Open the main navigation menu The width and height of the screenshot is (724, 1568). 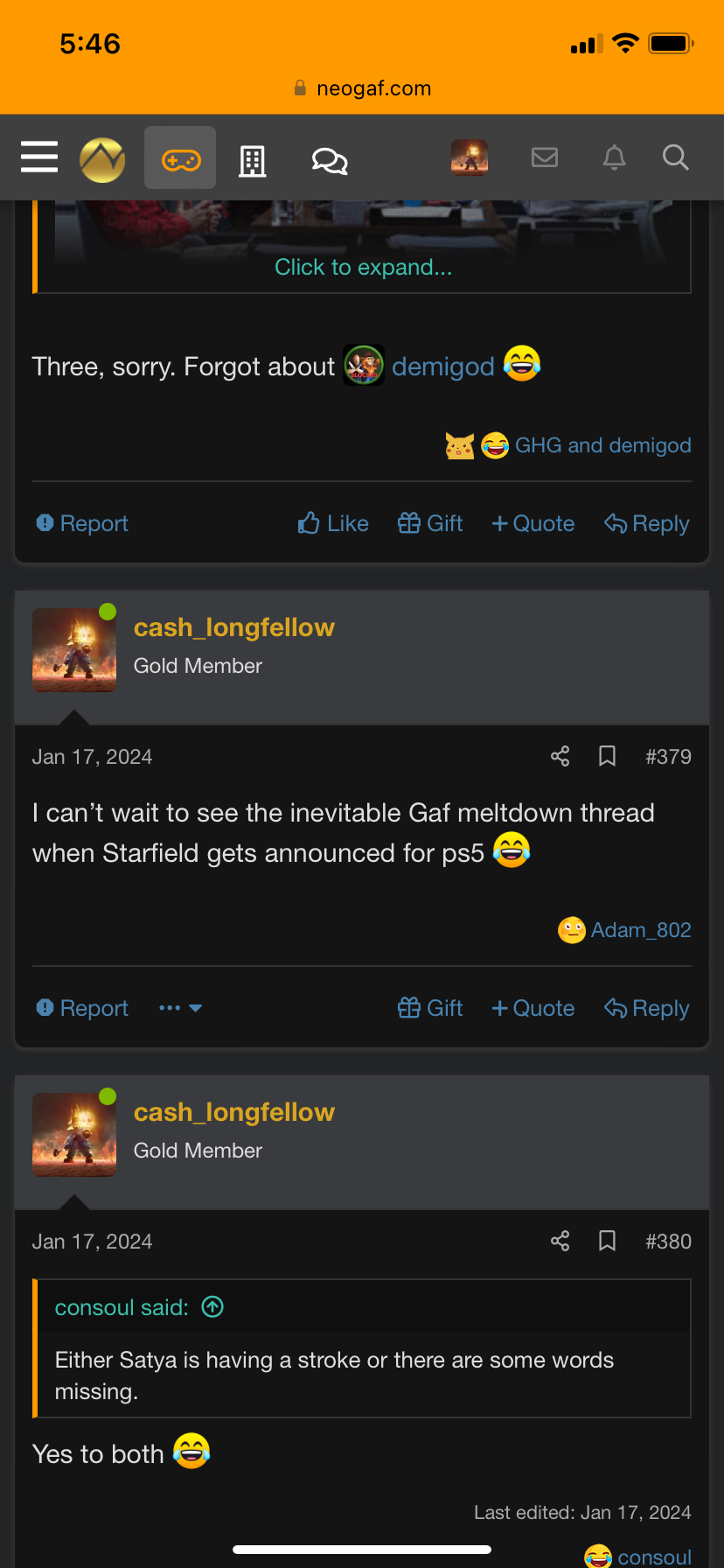38,157
